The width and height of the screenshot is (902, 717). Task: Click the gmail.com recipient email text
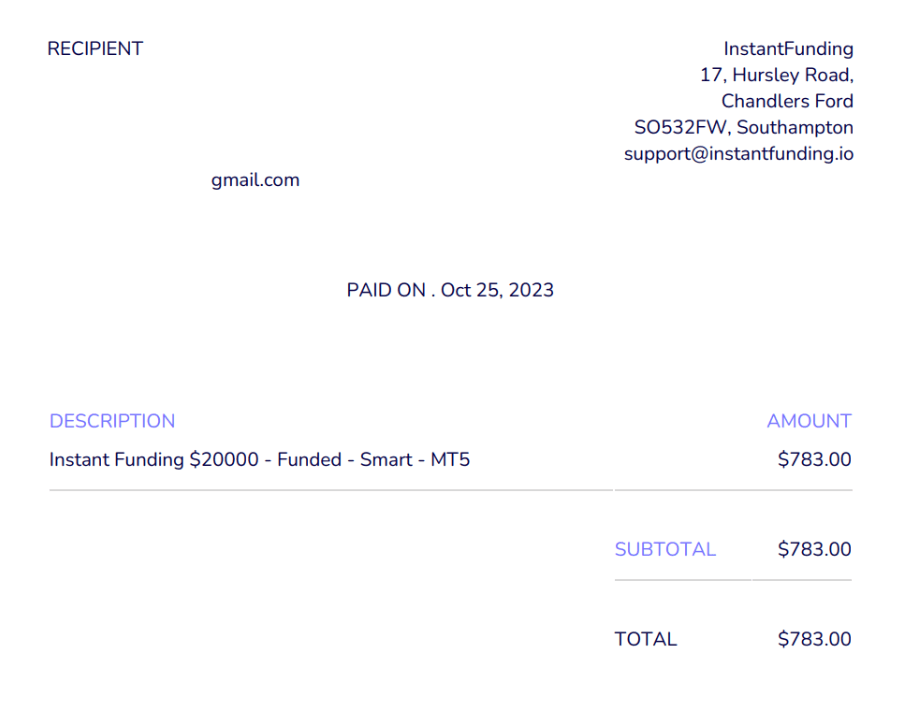[x=255, y=181]
